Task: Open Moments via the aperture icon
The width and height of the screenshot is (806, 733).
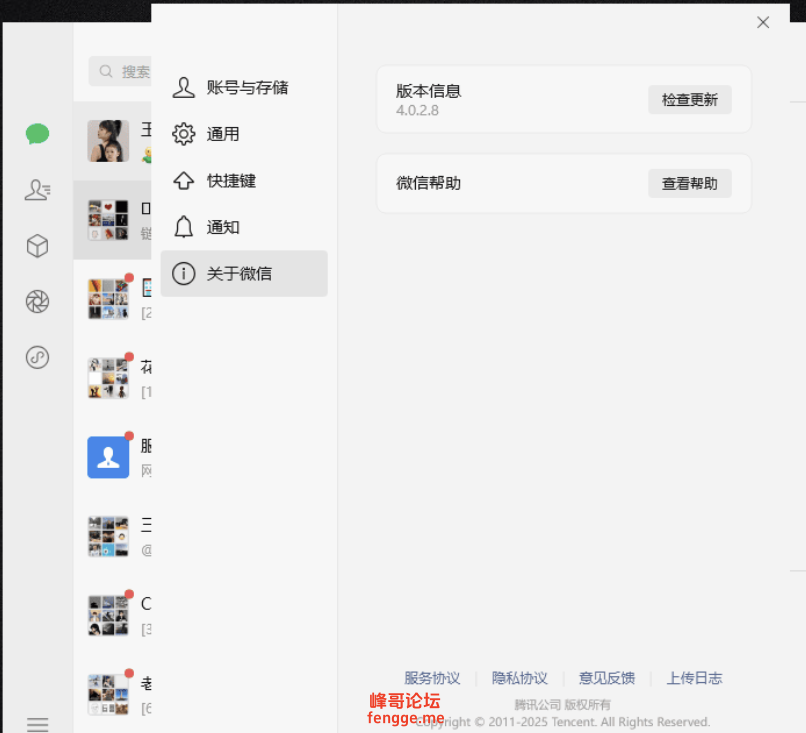Action: [x=38, y=301]
